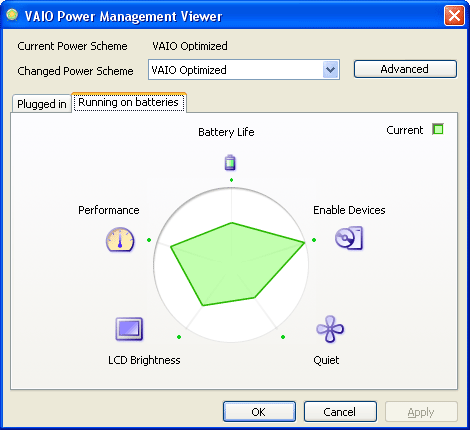Click the Performance gauge icon
471x430 pixels.
click(120, 239)
